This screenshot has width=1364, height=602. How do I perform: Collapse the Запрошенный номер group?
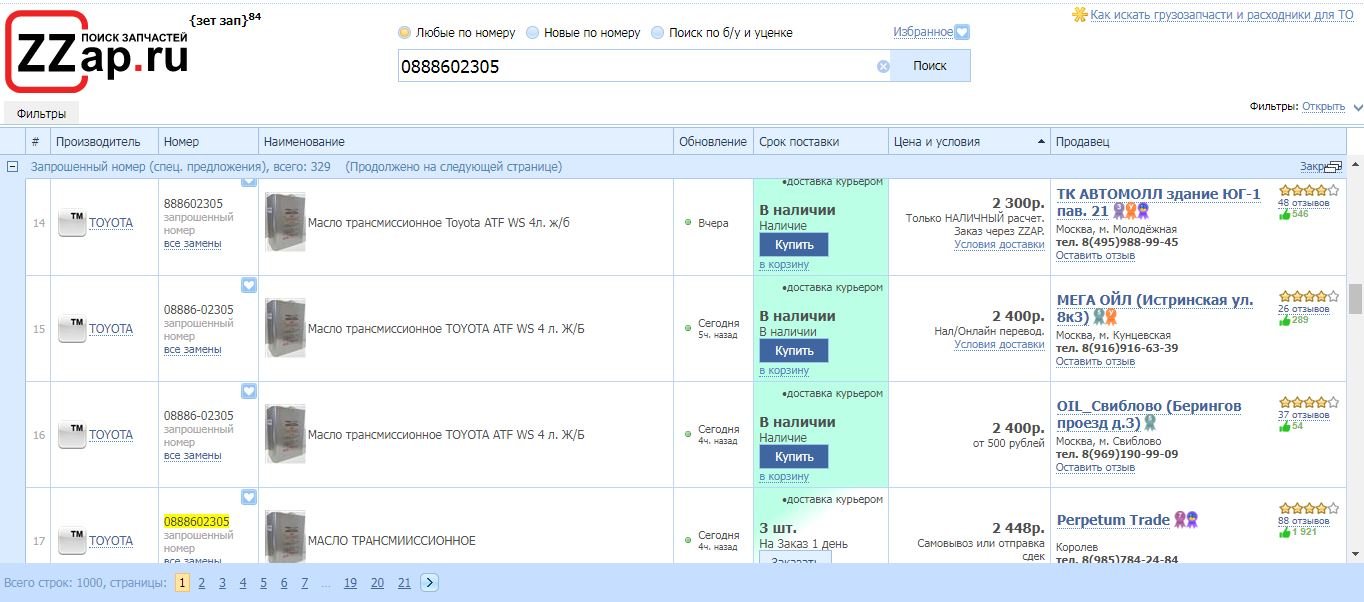pos(13,167)
